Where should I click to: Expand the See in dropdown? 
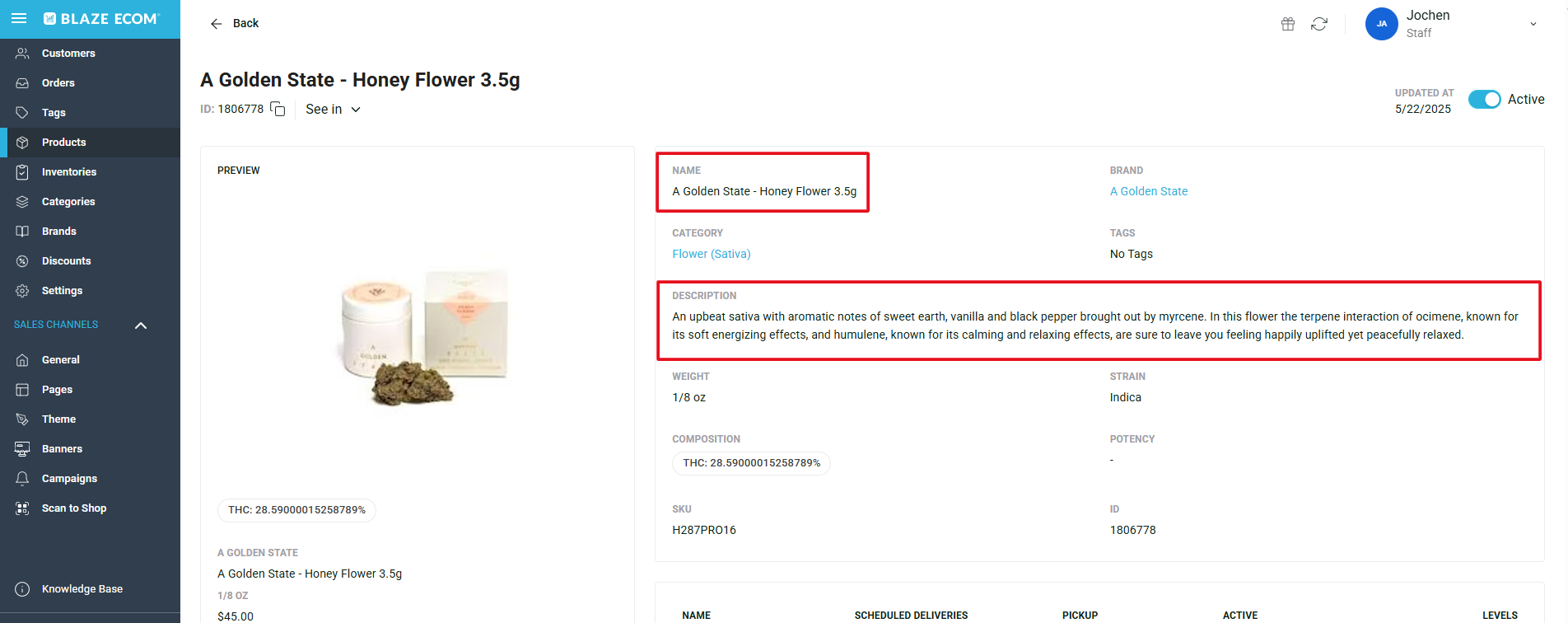333,109
